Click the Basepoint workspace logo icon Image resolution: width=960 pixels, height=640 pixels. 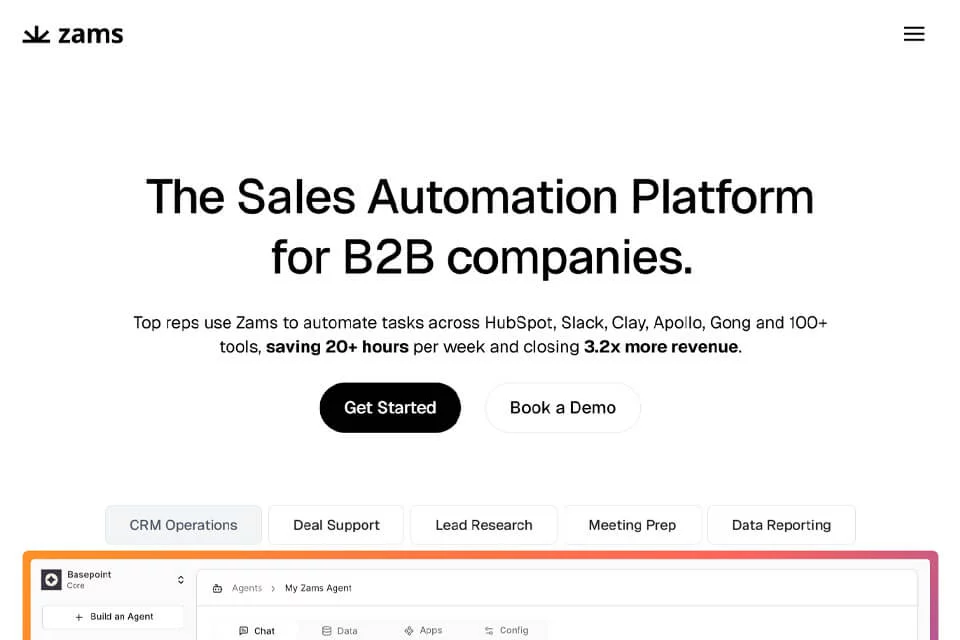point(51,579)
